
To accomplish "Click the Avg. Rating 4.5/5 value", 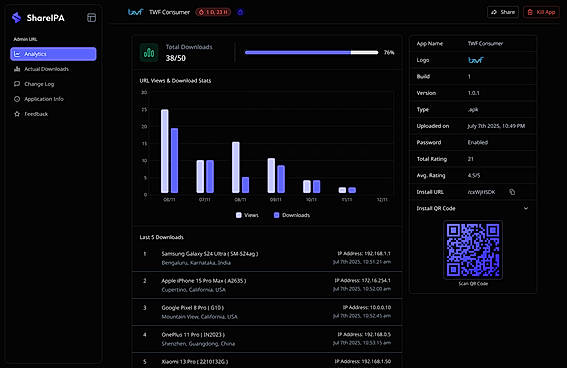I will (474, 175).
